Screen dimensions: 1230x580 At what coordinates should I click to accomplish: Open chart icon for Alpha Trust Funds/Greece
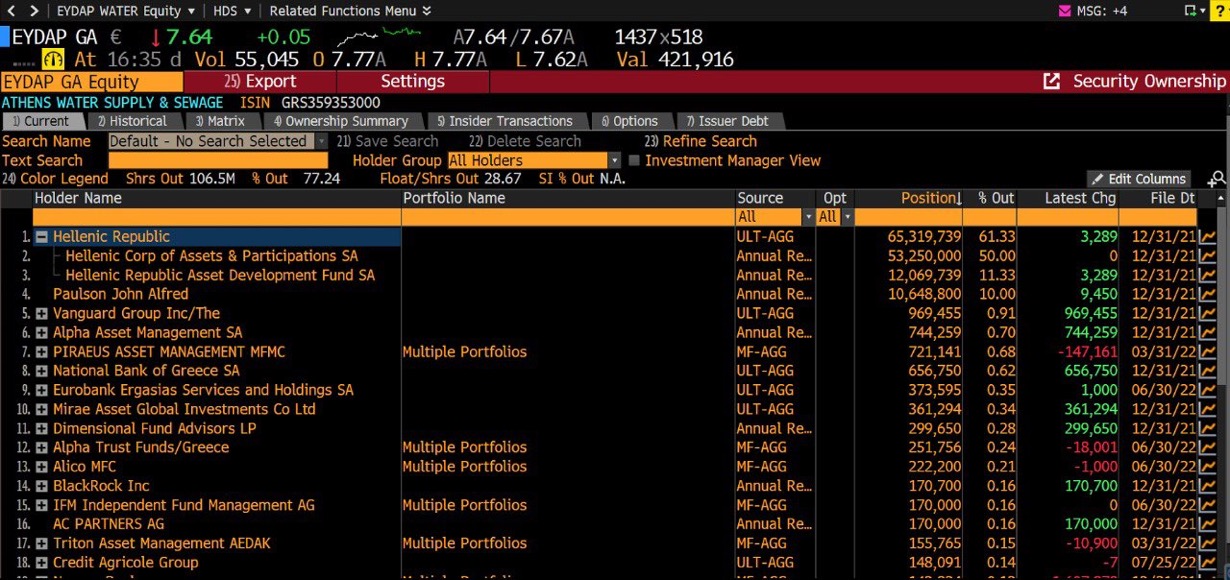click(x=1208, y=447)
